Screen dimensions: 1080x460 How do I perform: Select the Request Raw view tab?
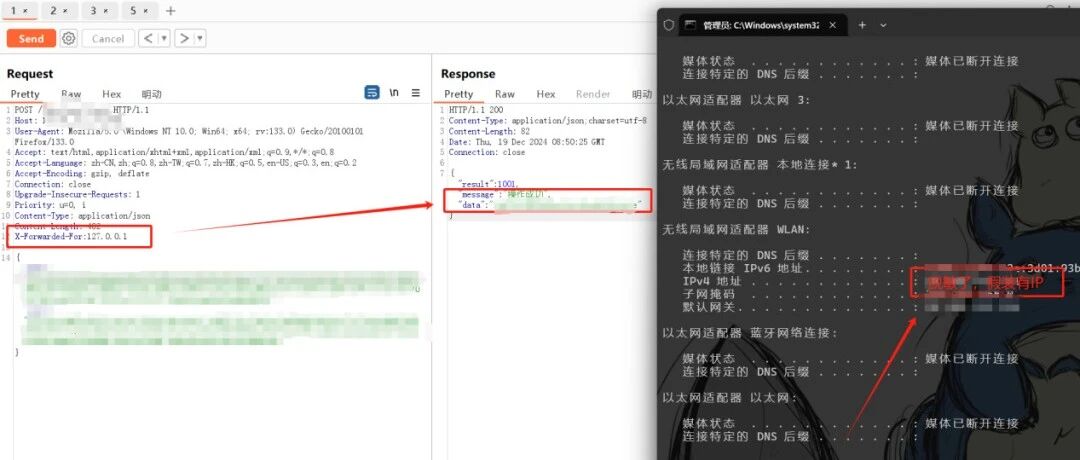71,94
